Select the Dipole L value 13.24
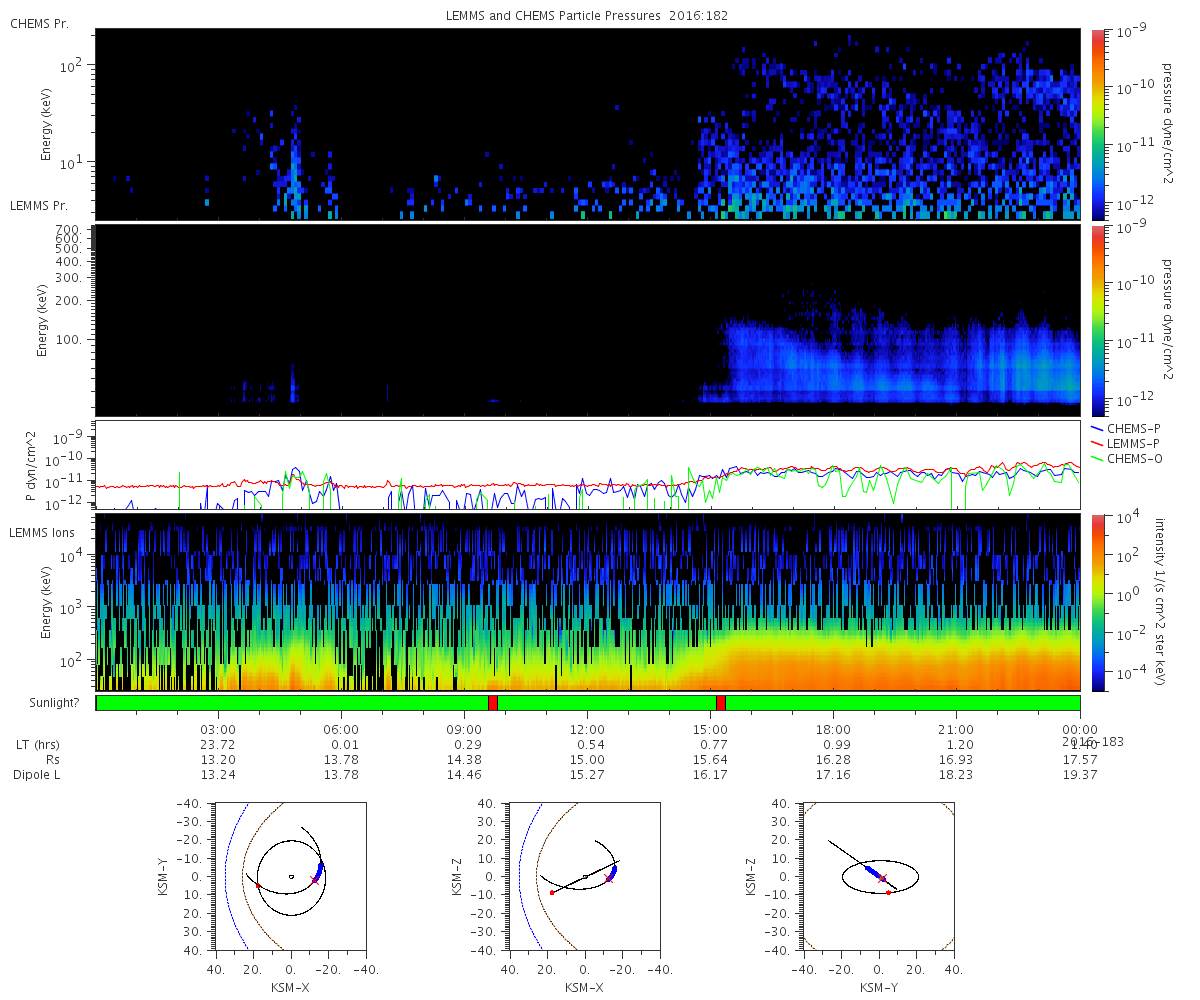1200x1000 pixels. (x=218, y=775)
